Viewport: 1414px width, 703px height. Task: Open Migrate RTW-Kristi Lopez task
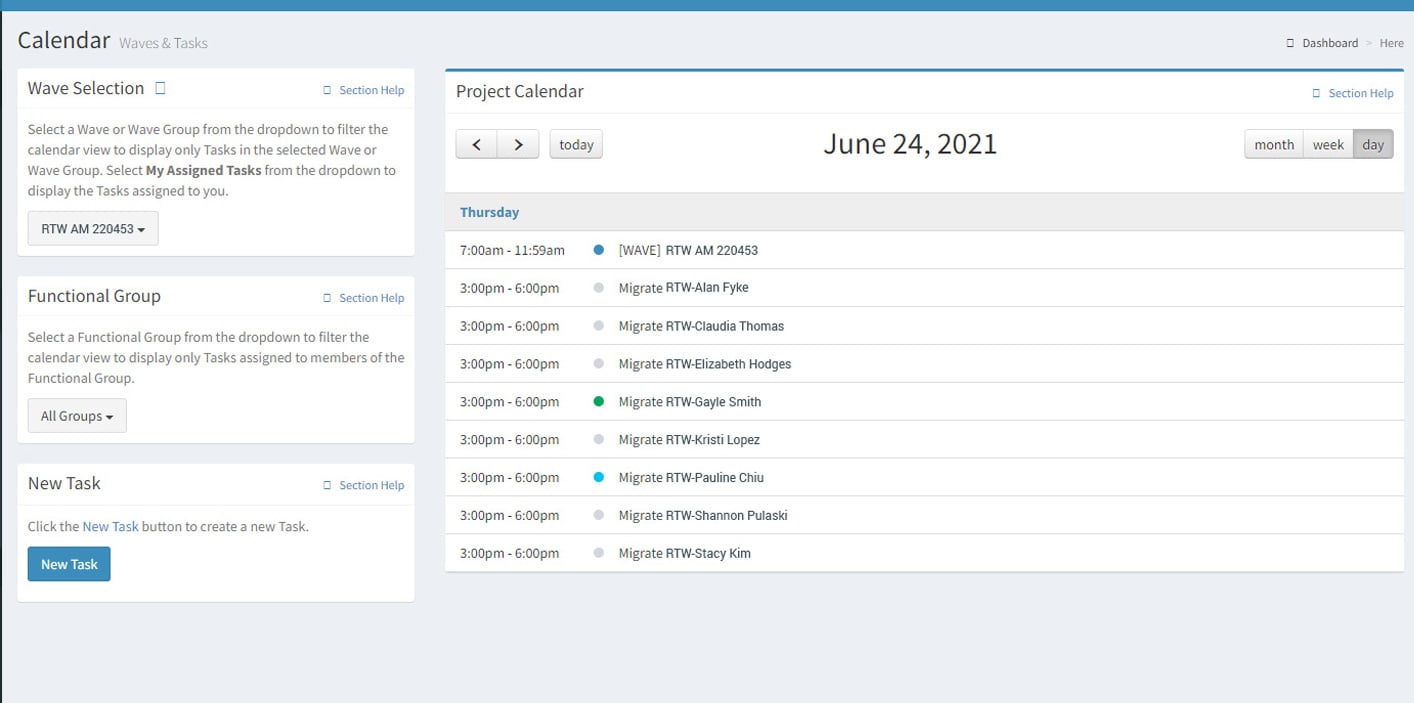689,440
